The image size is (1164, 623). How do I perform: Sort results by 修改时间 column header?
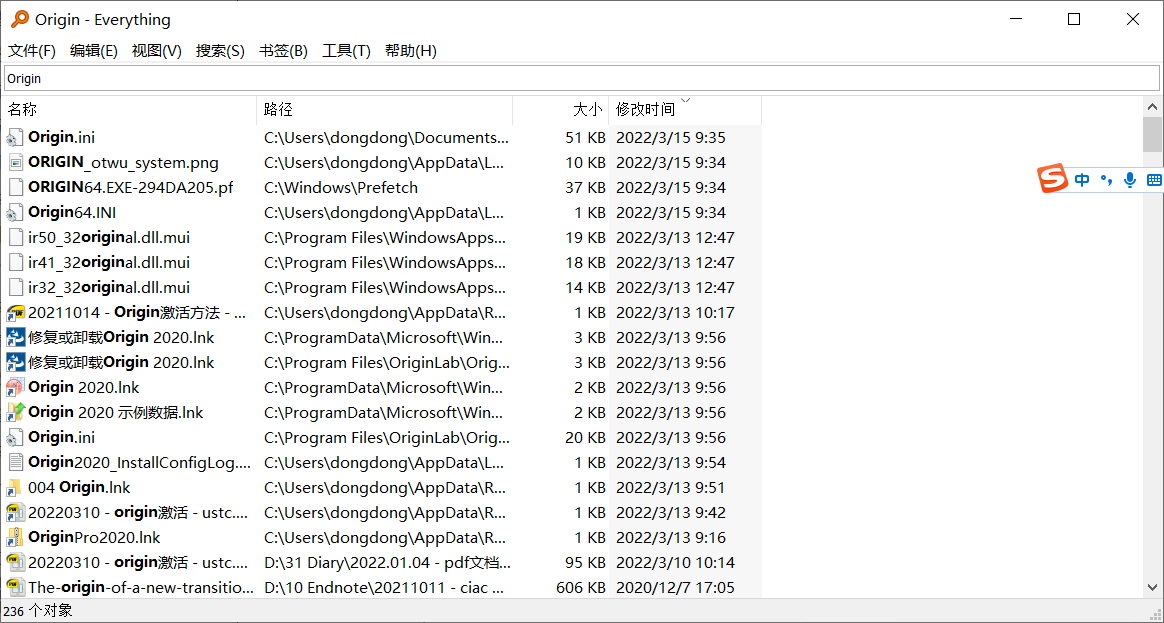pos(645,109)
